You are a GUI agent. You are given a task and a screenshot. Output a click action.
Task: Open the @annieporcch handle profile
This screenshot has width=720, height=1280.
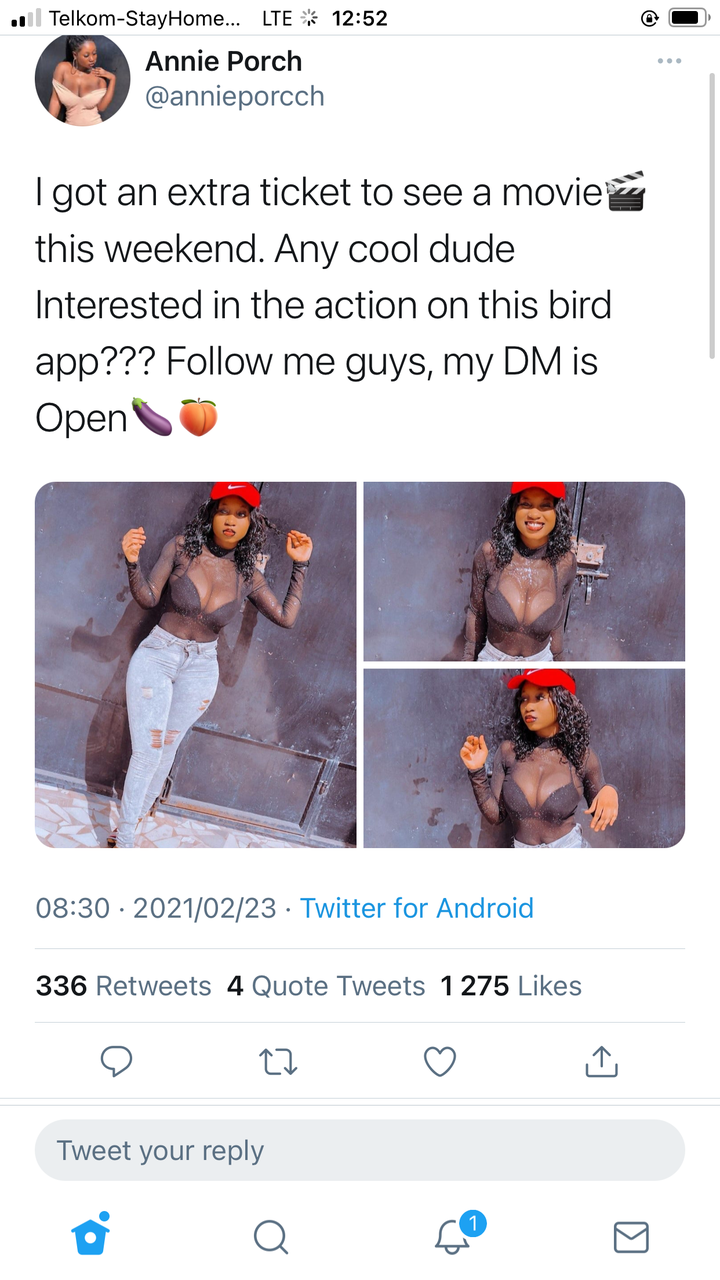235,97
